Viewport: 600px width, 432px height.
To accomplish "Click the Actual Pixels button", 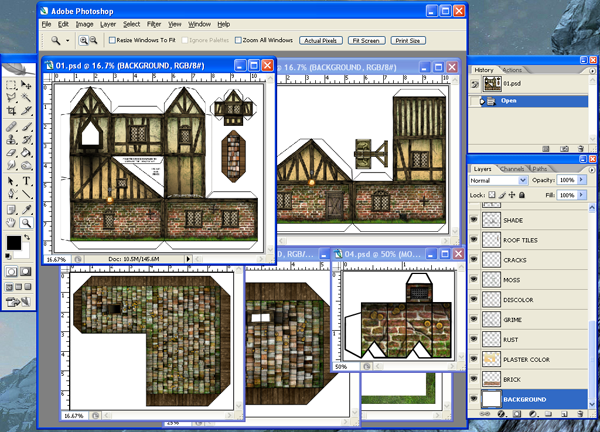I will coord(321,40).
